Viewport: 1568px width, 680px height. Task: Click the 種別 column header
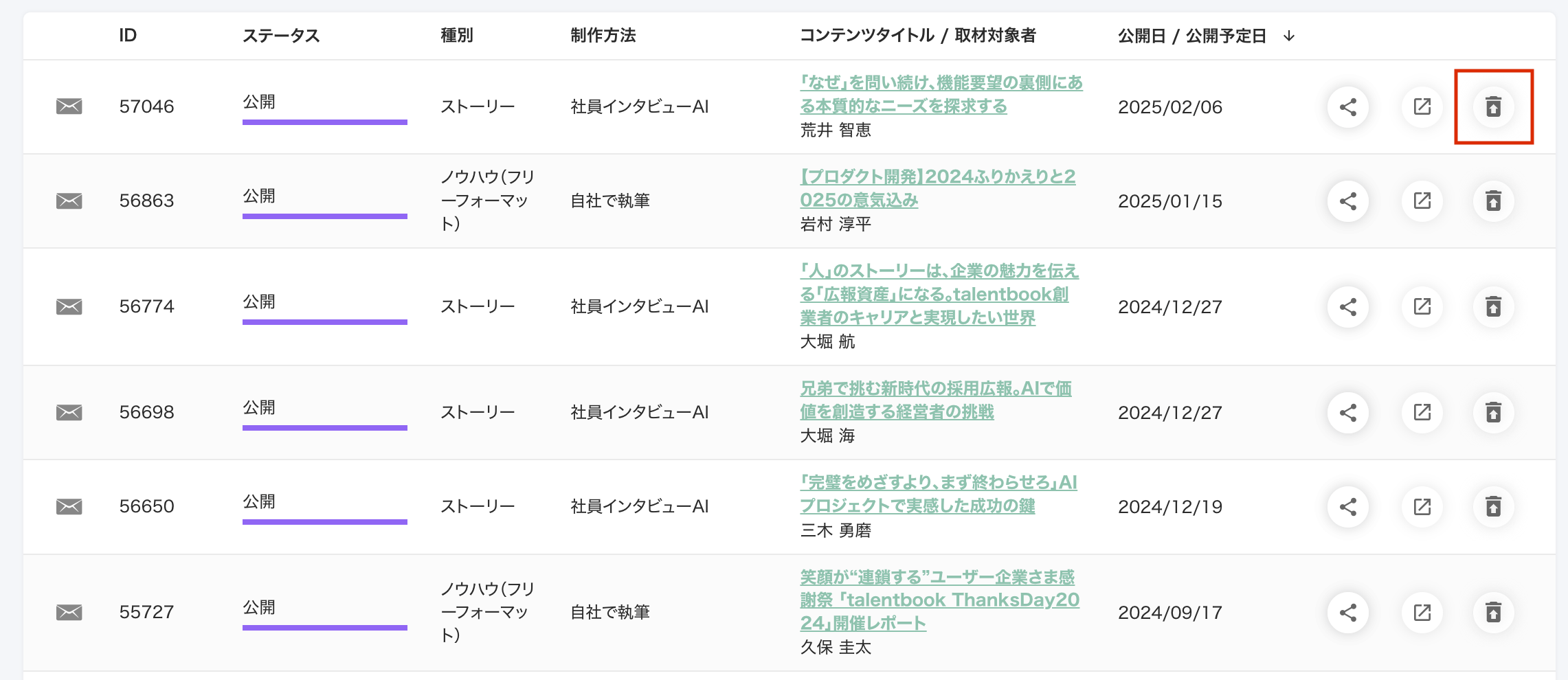click(457, 36)
